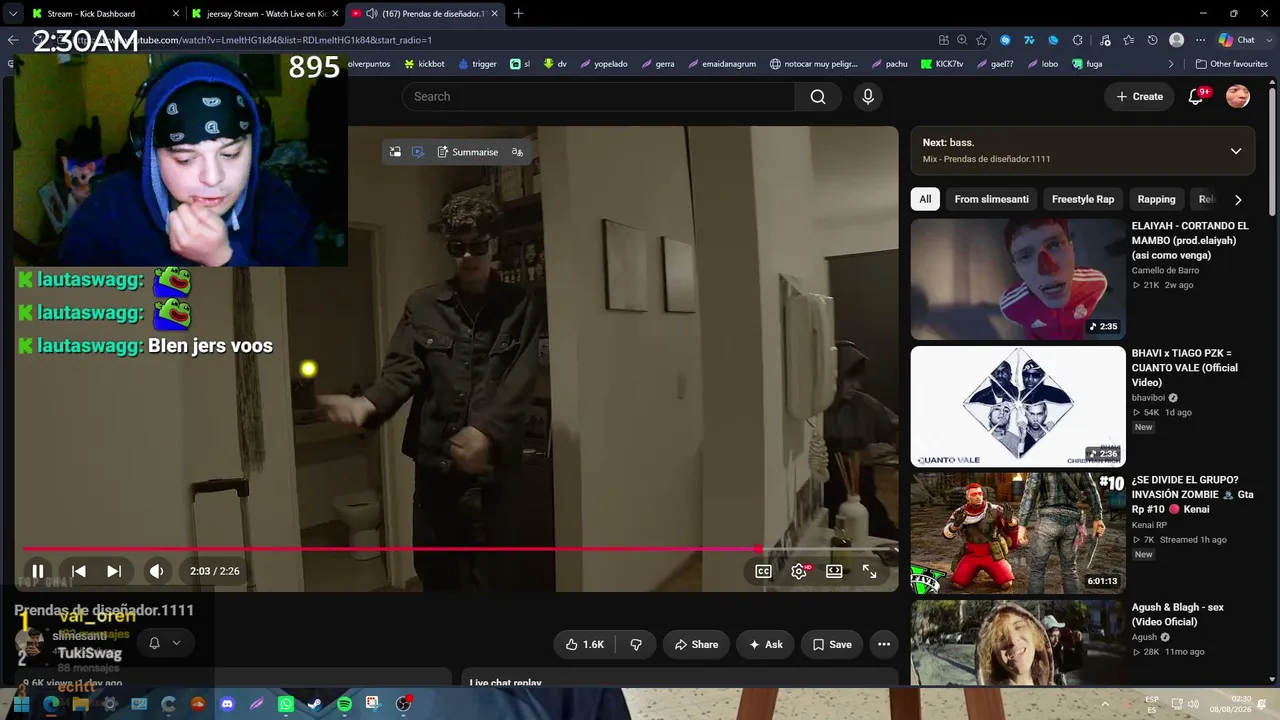This screenshot has height=720, width=1280.
Task: Open the Gta Rp #10 Kenai thumbnail
Action: tap(1018, 533)
